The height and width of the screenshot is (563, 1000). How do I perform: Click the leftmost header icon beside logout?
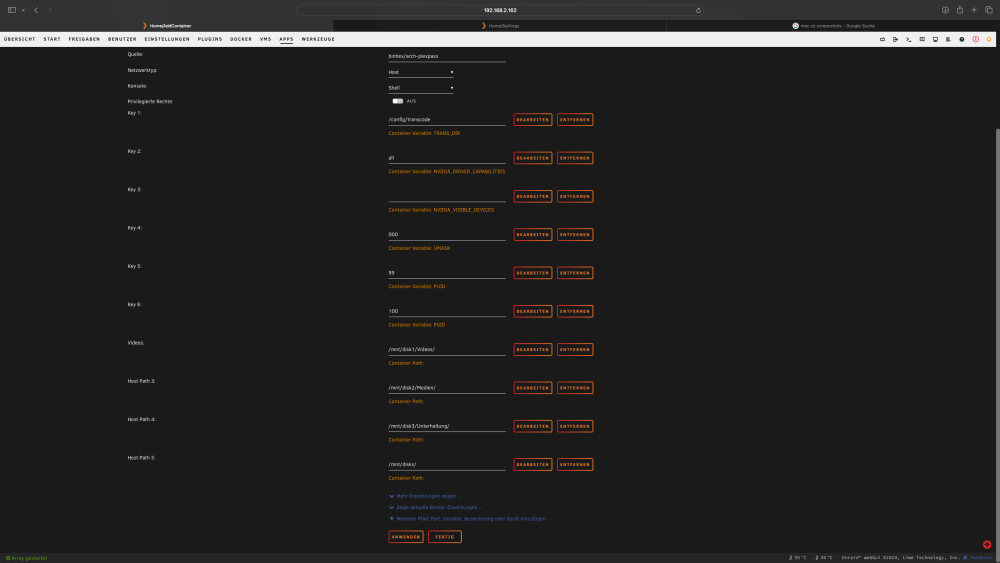pyautogui.click(x=883, y=40)
